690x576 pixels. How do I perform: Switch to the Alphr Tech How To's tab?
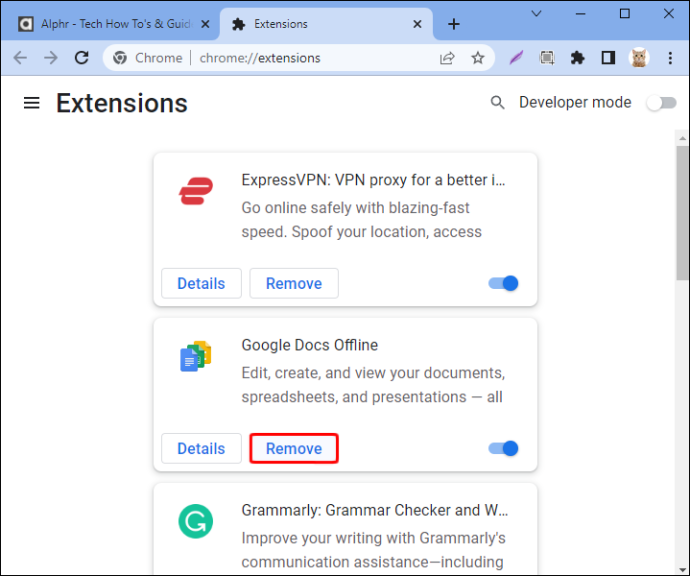tap(110, 24)
